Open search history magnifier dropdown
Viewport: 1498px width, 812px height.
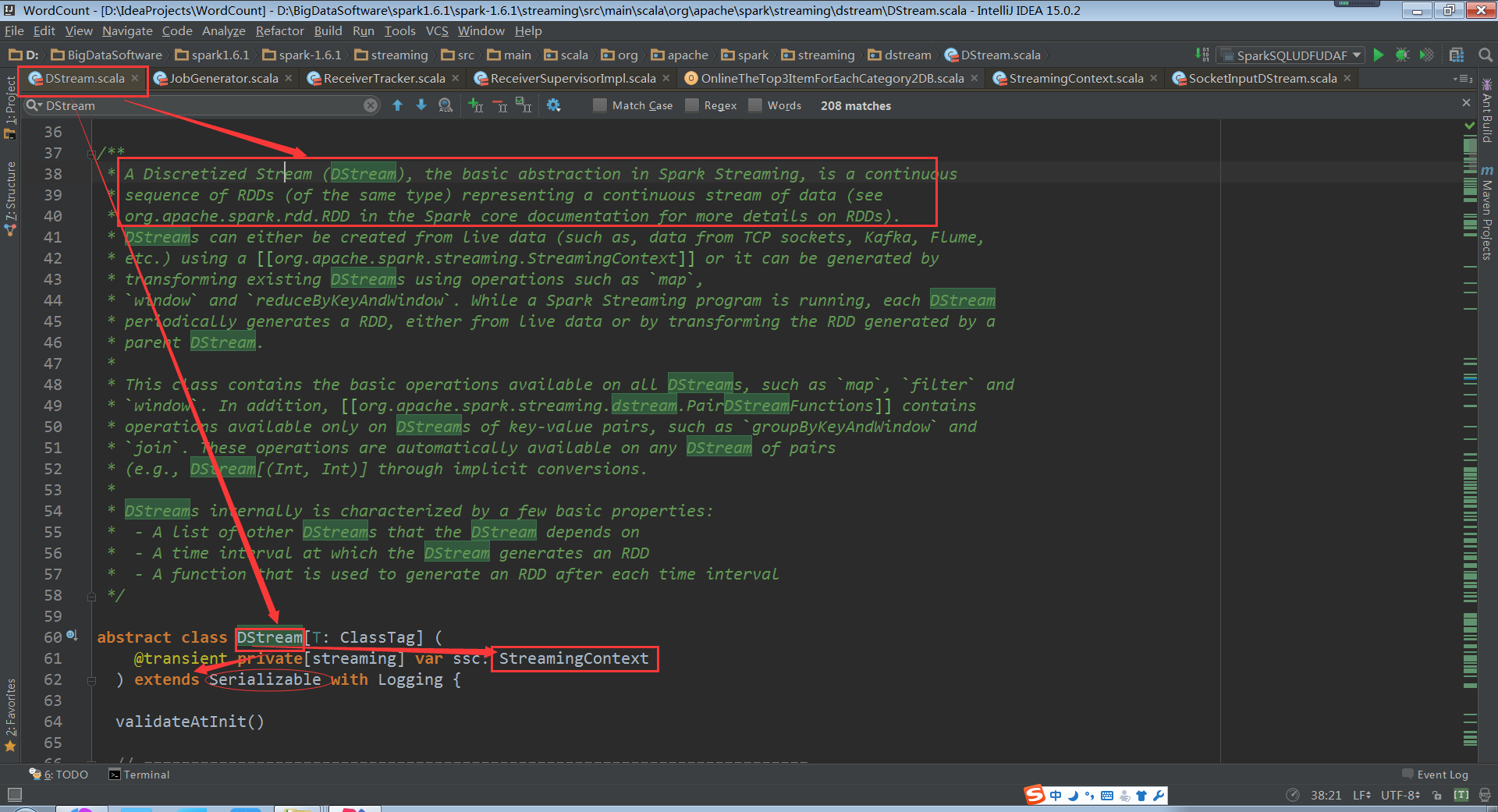click(x=34, y=105)
